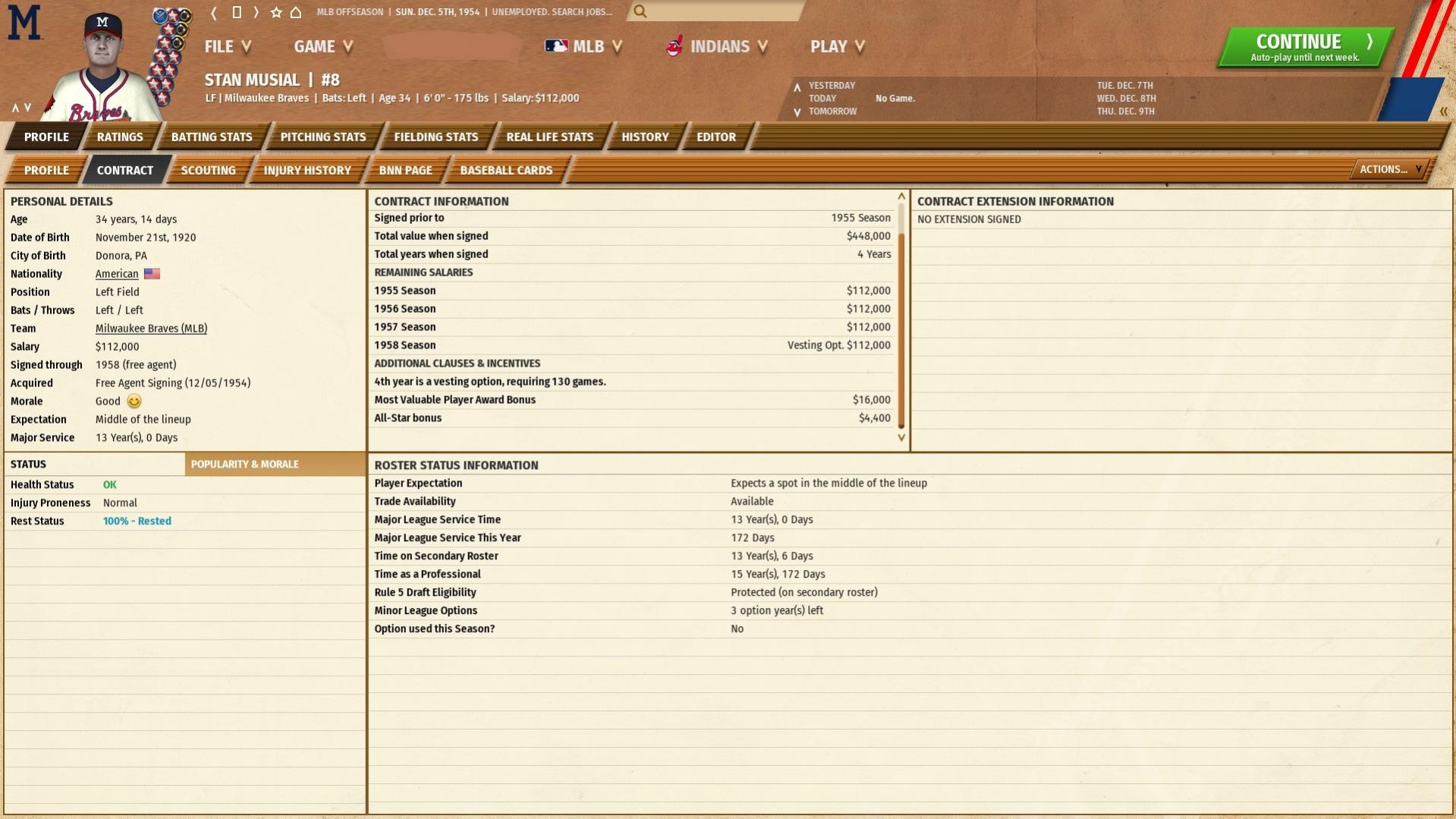Switch to the STATUS panel tab
The height and width of the screenshot is (819, 1456).
point(95,464)
